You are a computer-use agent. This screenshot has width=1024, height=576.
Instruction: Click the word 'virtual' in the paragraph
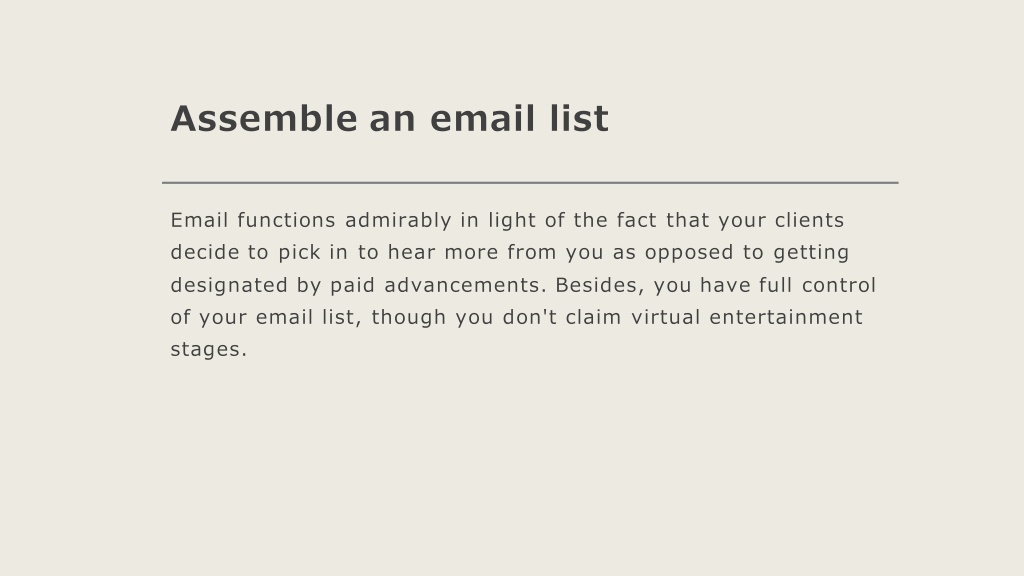pos(665,317)
